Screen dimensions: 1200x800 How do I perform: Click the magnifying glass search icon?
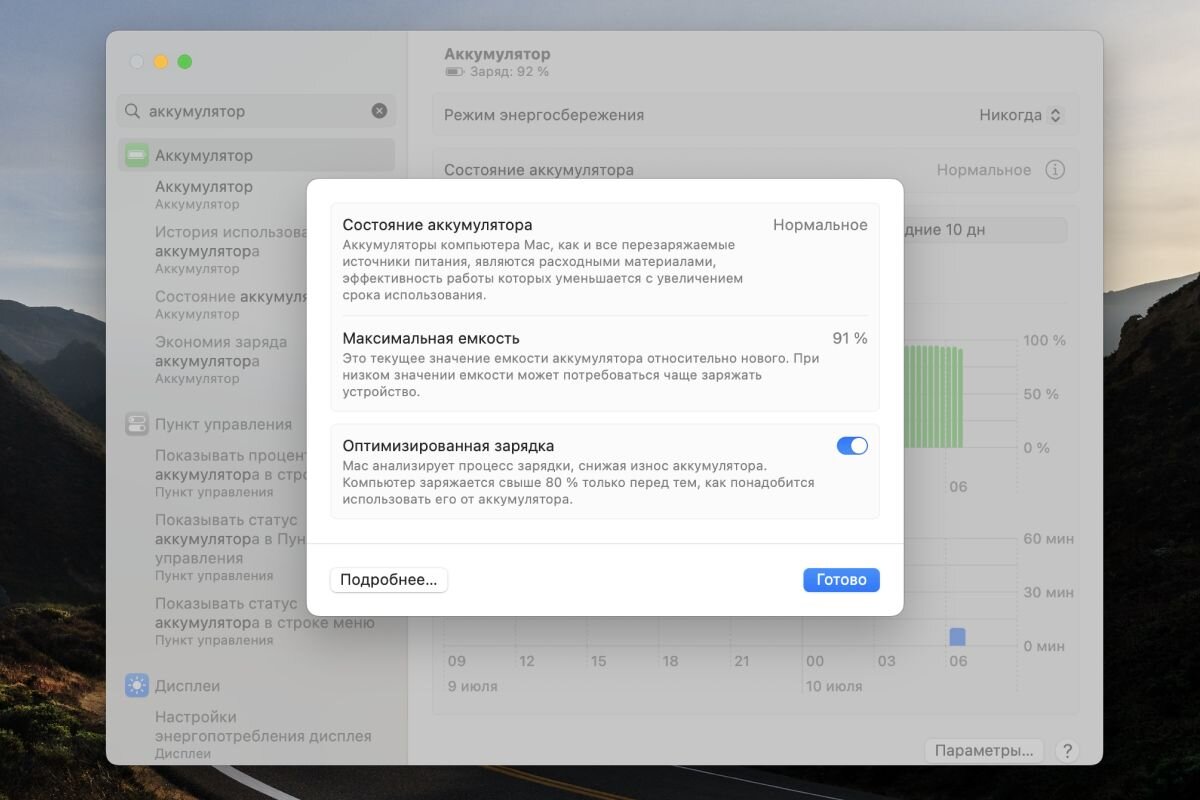(133, 111)
